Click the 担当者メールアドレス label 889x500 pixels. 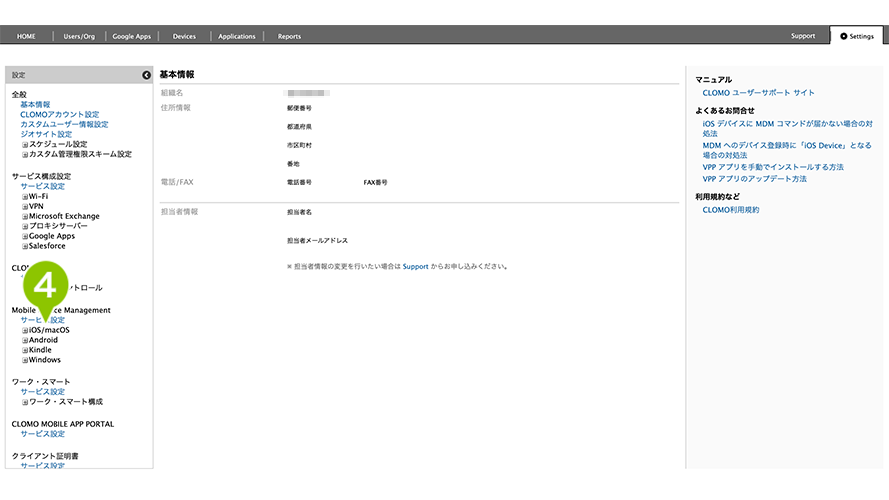coord(318,240)
